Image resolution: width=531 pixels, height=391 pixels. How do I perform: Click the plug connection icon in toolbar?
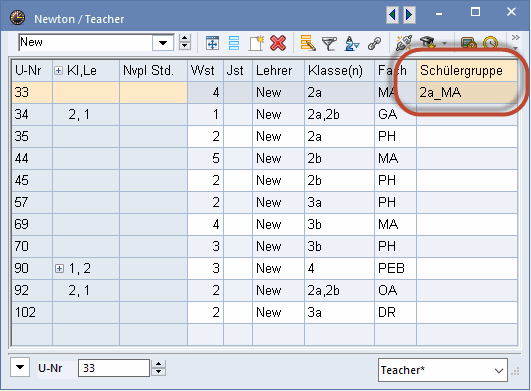tap(404, 43)
